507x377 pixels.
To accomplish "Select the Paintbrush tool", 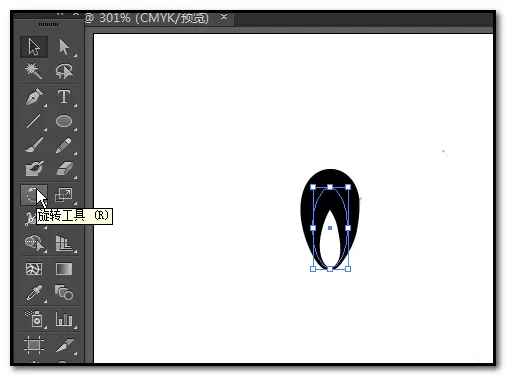I will [34, 145].
